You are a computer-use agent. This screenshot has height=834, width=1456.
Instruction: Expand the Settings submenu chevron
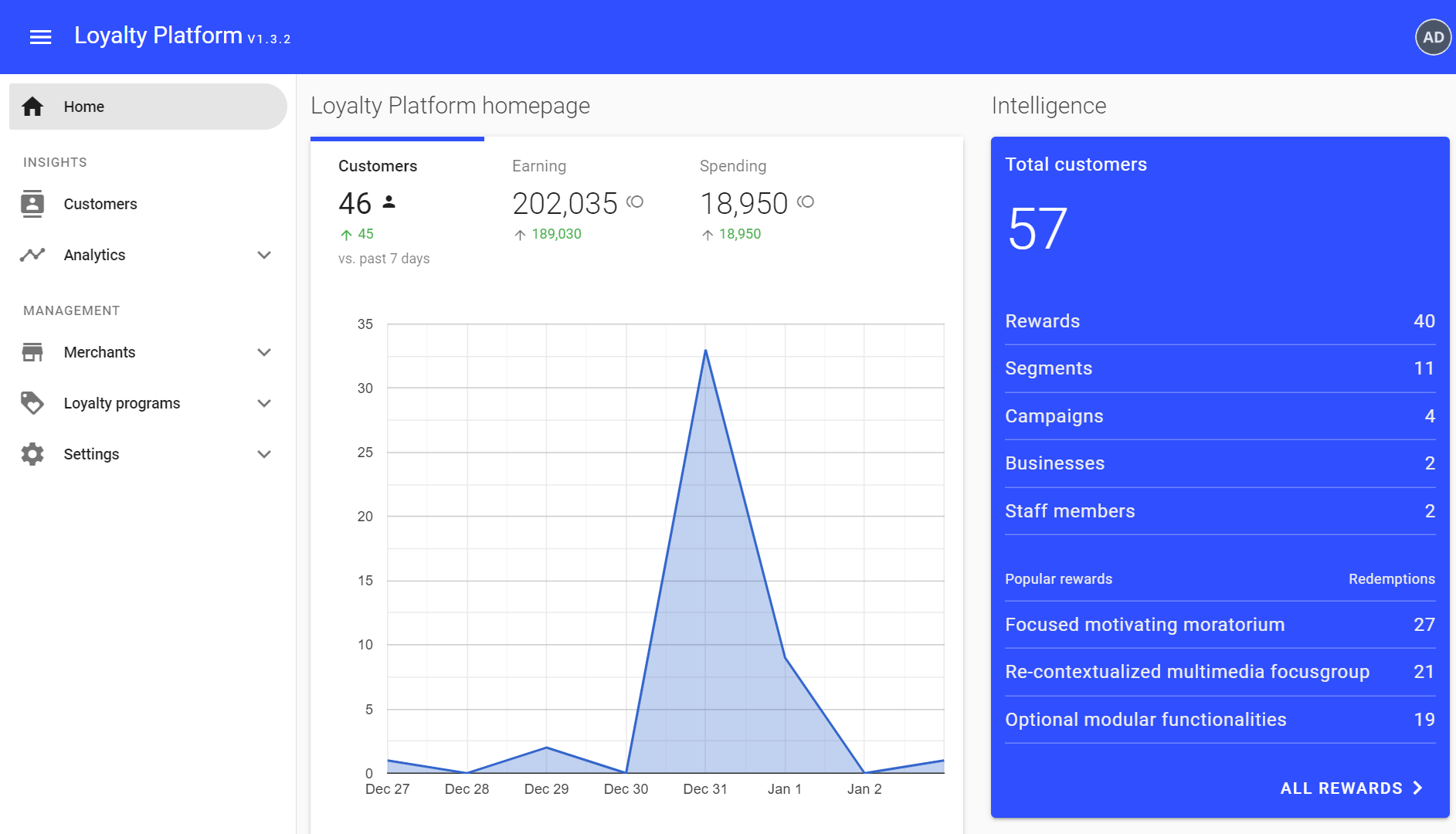tap(264, 454)
